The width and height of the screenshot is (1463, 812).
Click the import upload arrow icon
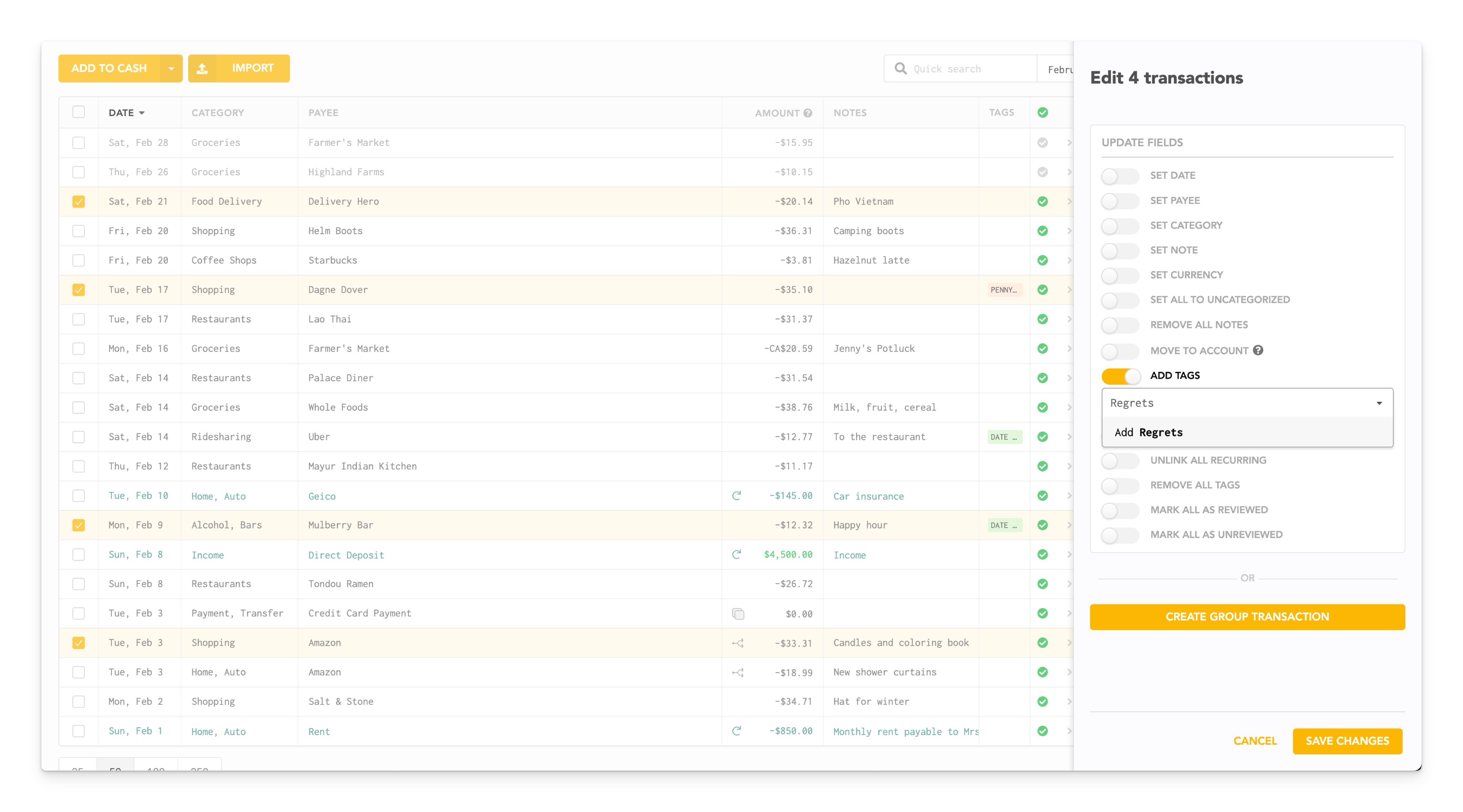[202, 69]
